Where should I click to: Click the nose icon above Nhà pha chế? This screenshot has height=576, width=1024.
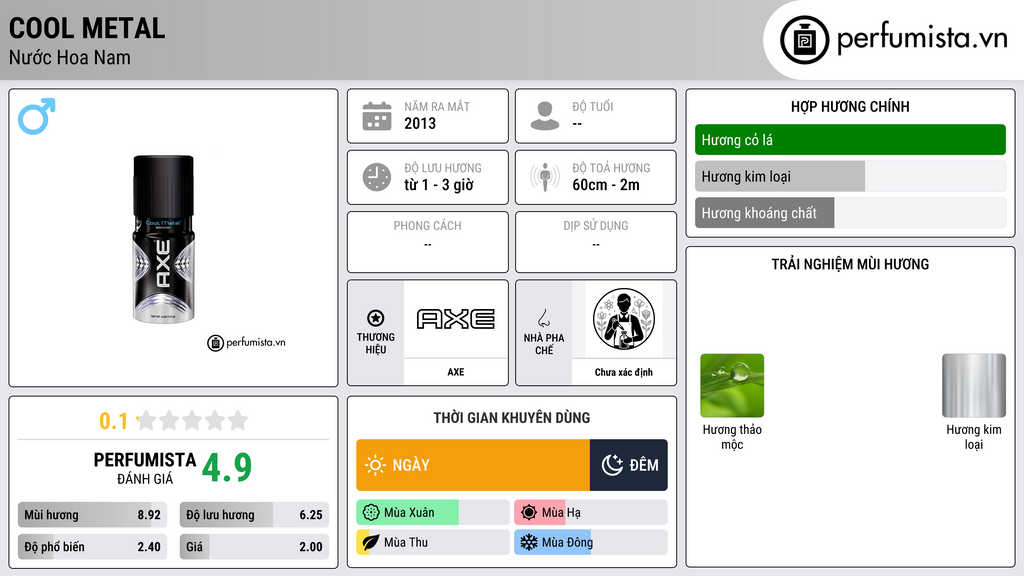click(543, 318)
